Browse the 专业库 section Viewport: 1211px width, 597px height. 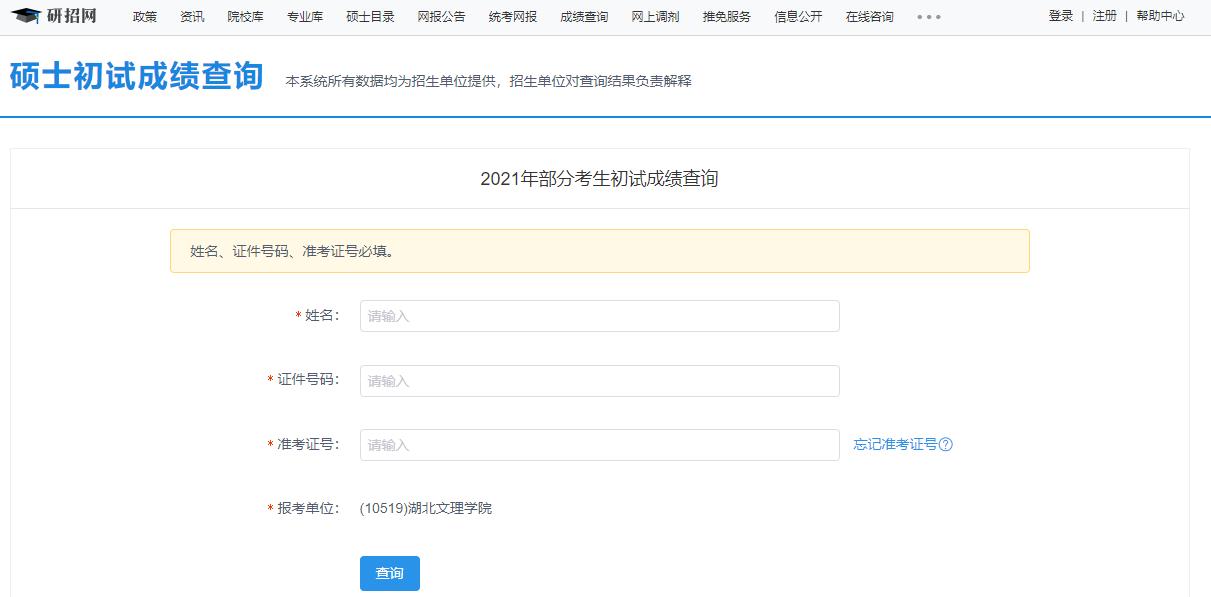(x=304, y=16)
